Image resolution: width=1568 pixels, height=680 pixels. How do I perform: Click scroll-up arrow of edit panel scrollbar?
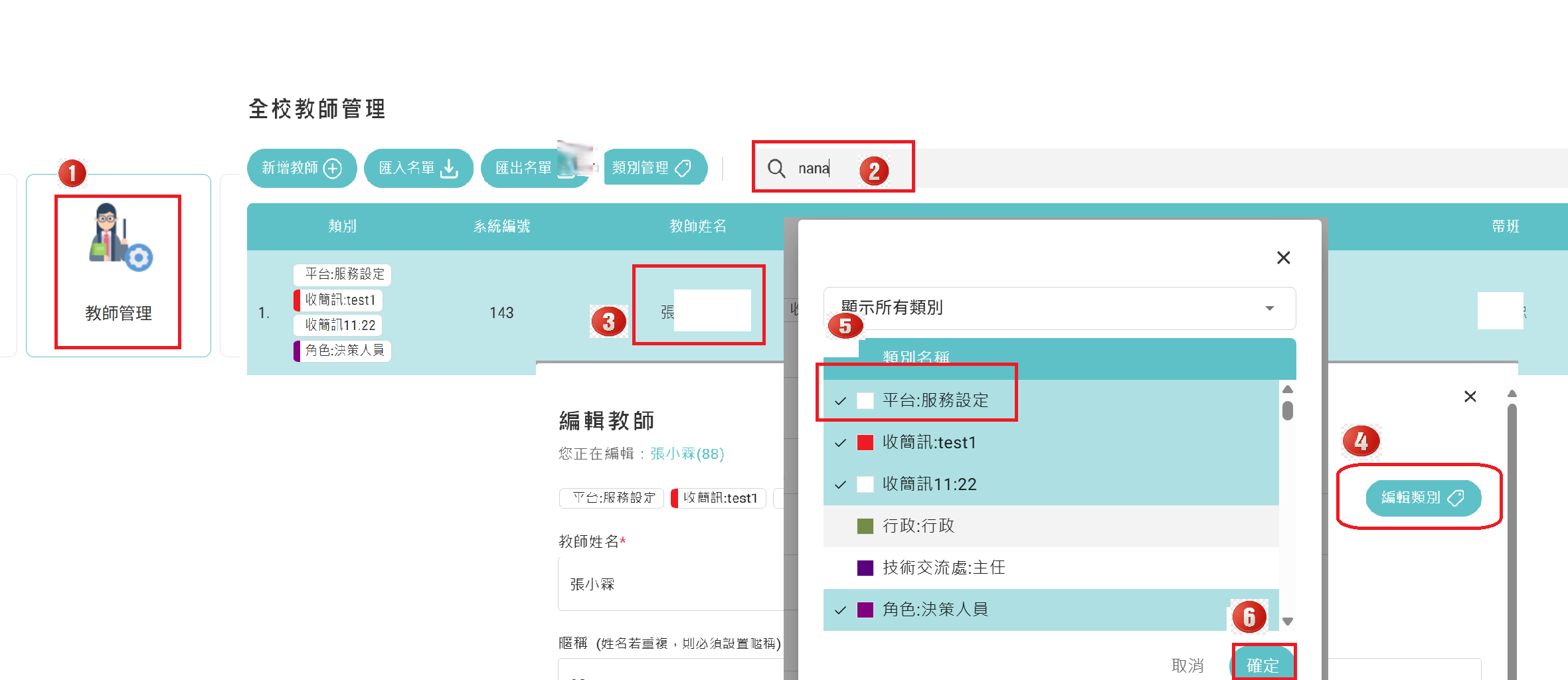[x=1512, y=394]
